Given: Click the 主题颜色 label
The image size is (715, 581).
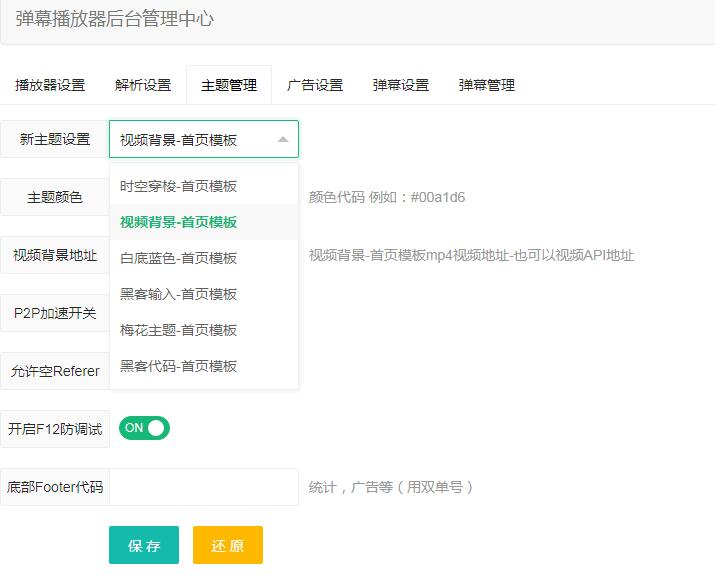Looking at the screenshot, I should point(55,197).
